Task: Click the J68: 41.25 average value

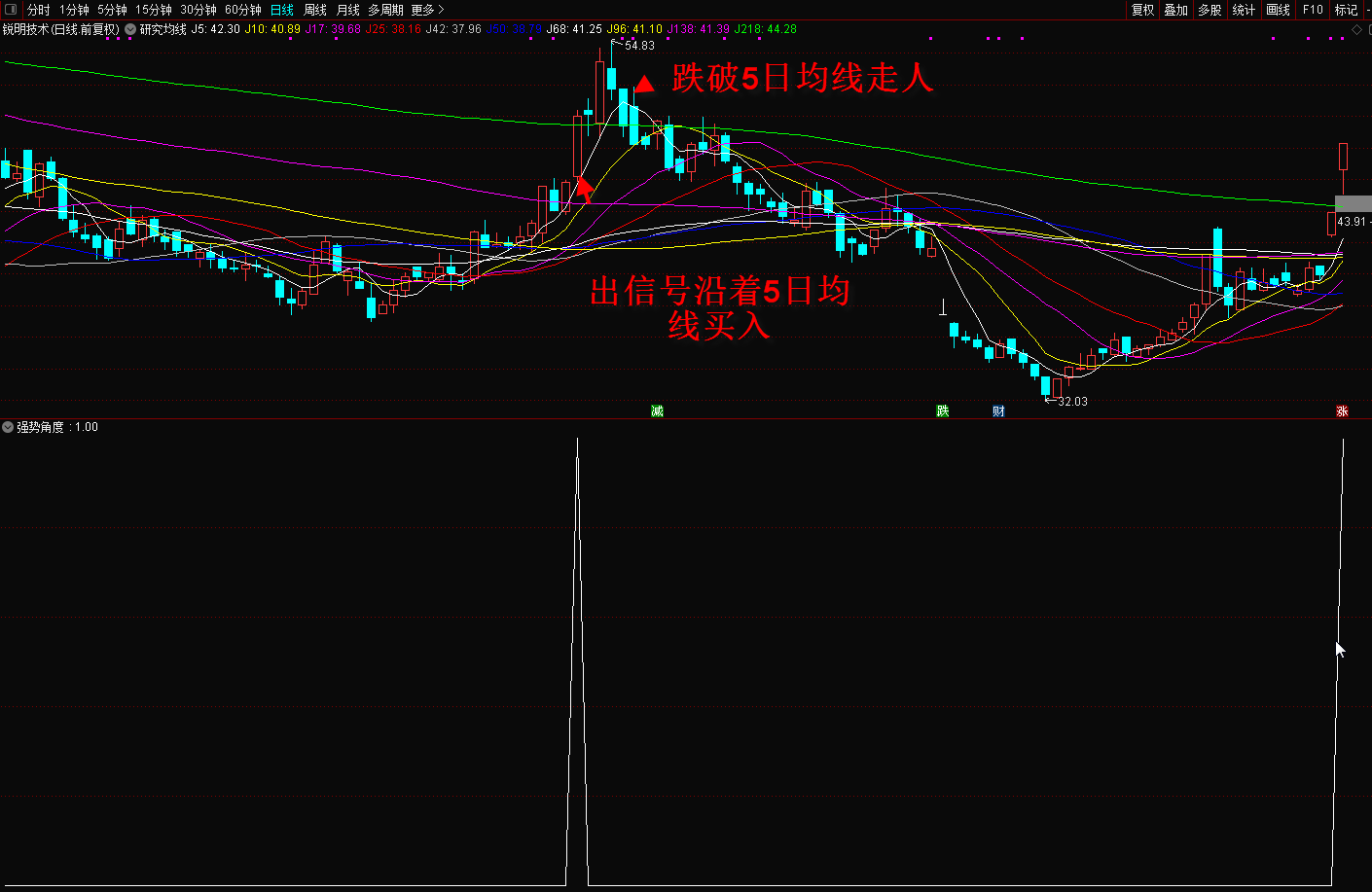Action: 574,29
